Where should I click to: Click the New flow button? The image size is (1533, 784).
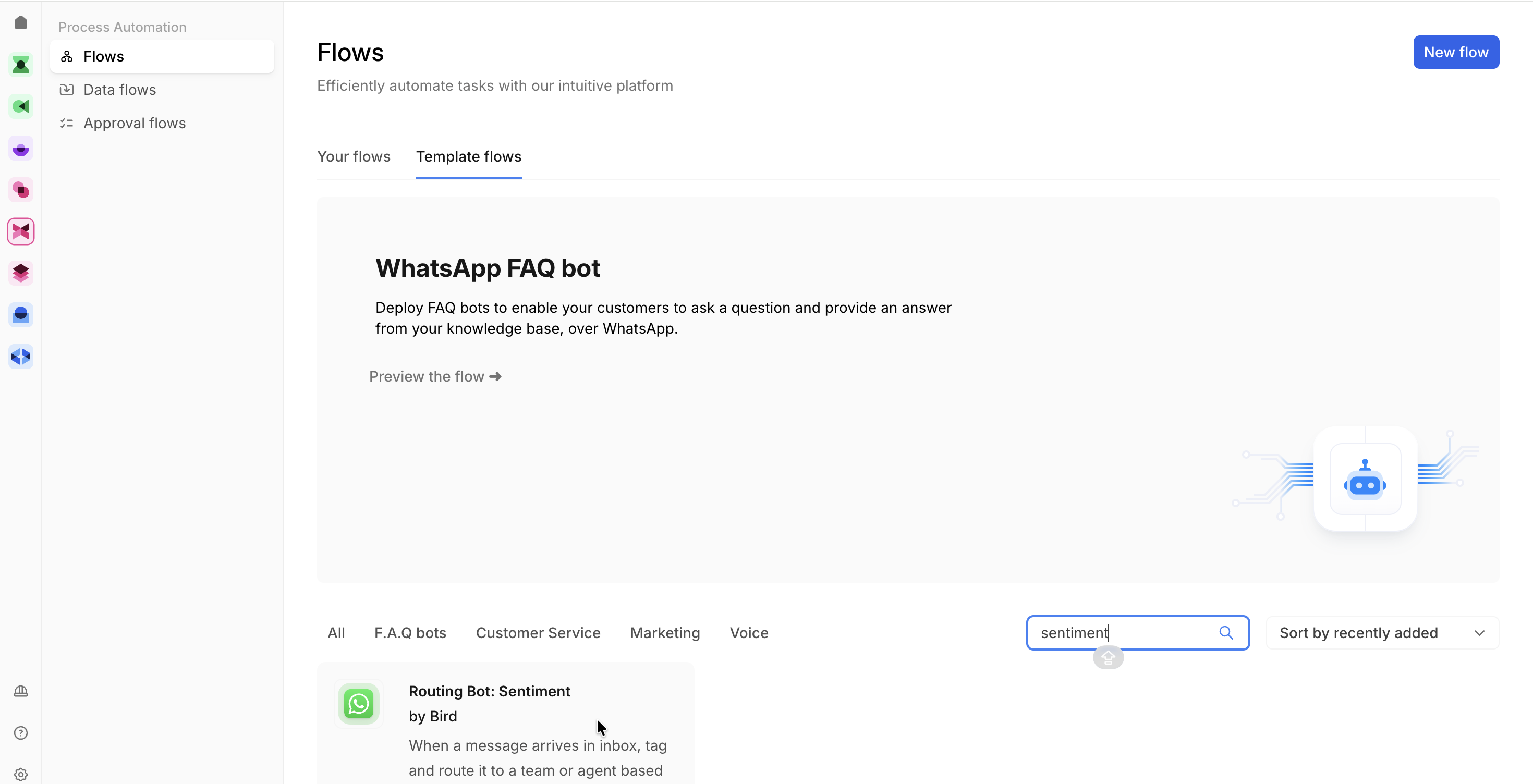(1455, 52)
